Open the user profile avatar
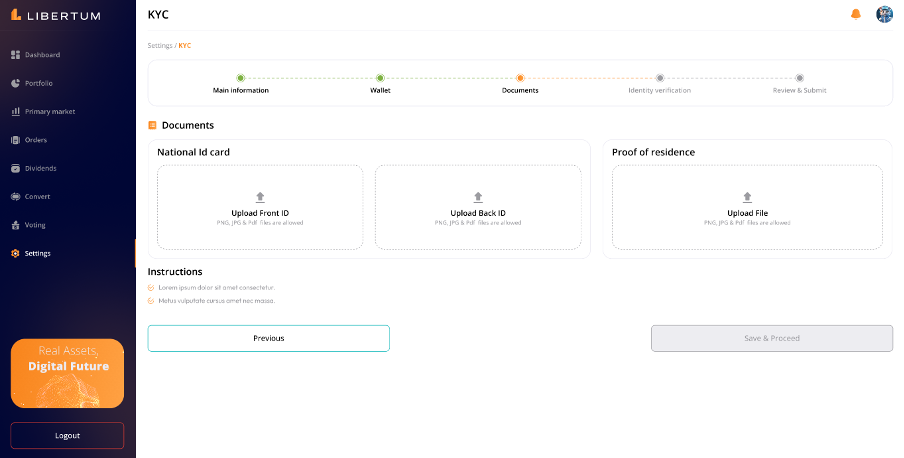The height and width of the screenshot is (458, 904). [x=884, y=14]
